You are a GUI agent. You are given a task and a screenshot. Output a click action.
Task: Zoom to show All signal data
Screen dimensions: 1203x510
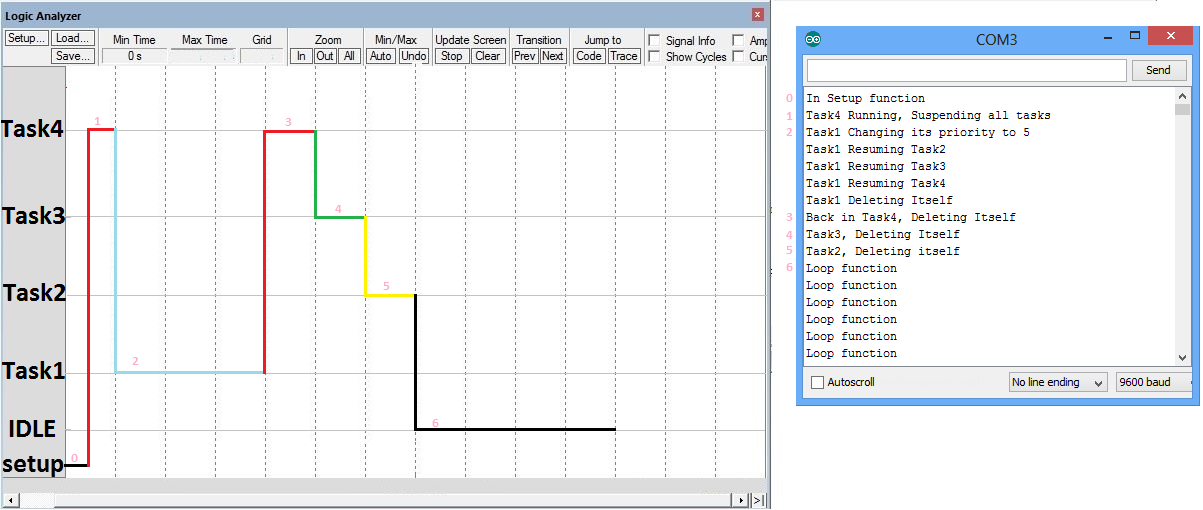coord(349,56)
